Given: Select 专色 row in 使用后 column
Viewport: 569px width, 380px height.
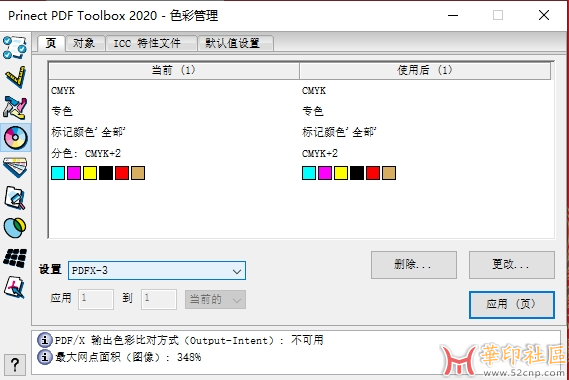Looking at the screenshot, I should 313,111.
